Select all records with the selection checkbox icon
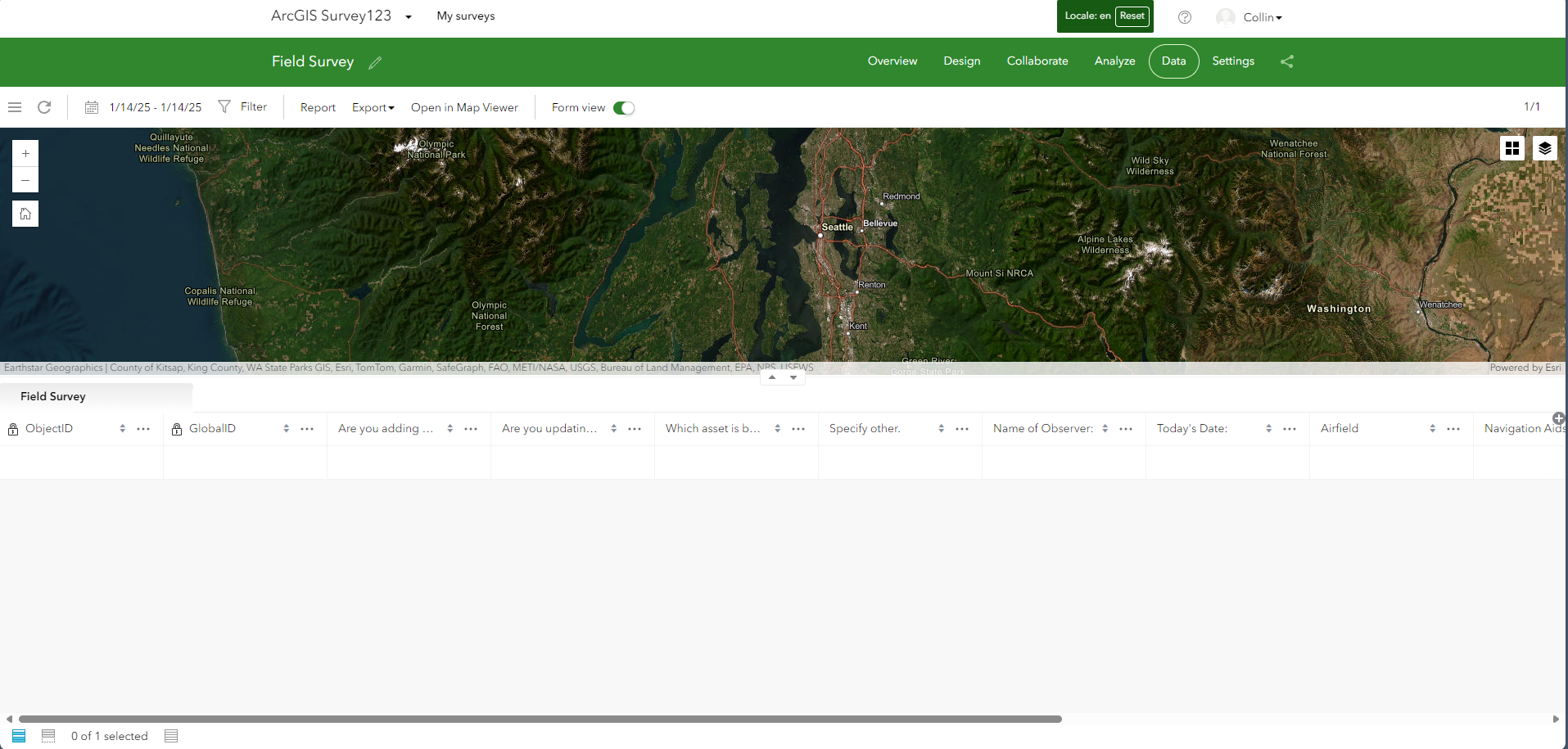The width and height of the screenshot is (1568, 749). [18, 736]
